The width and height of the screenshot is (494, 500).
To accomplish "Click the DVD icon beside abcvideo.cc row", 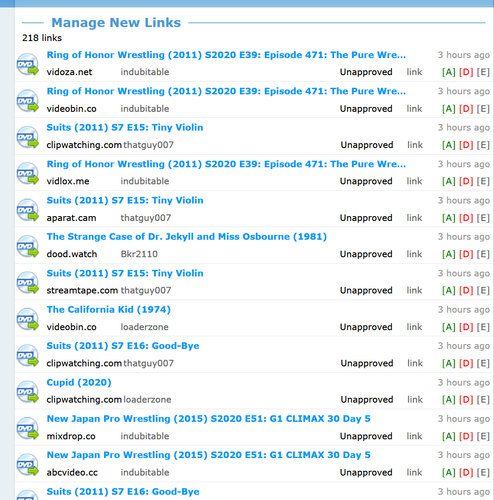I will point(28,464).
